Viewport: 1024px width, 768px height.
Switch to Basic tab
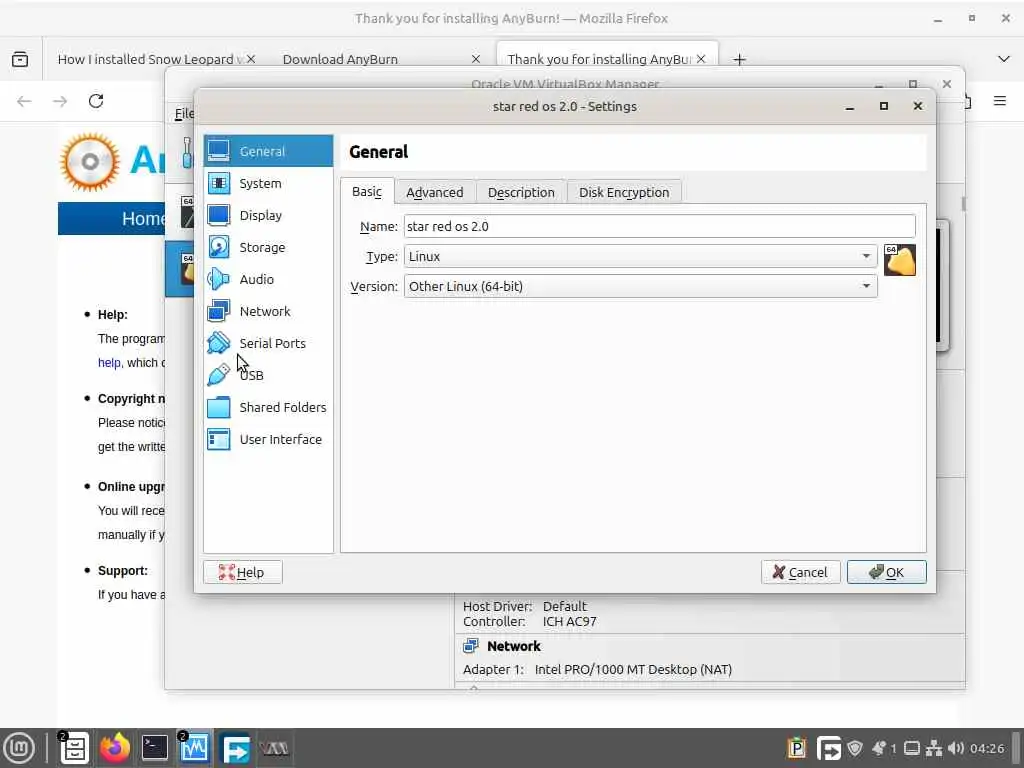tap(367, 191)
